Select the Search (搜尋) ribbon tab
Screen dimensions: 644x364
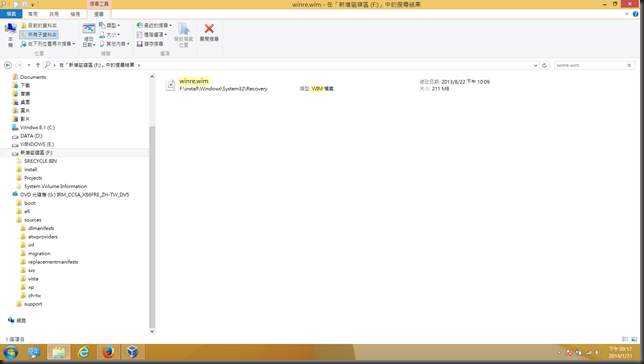click(99, 14)
